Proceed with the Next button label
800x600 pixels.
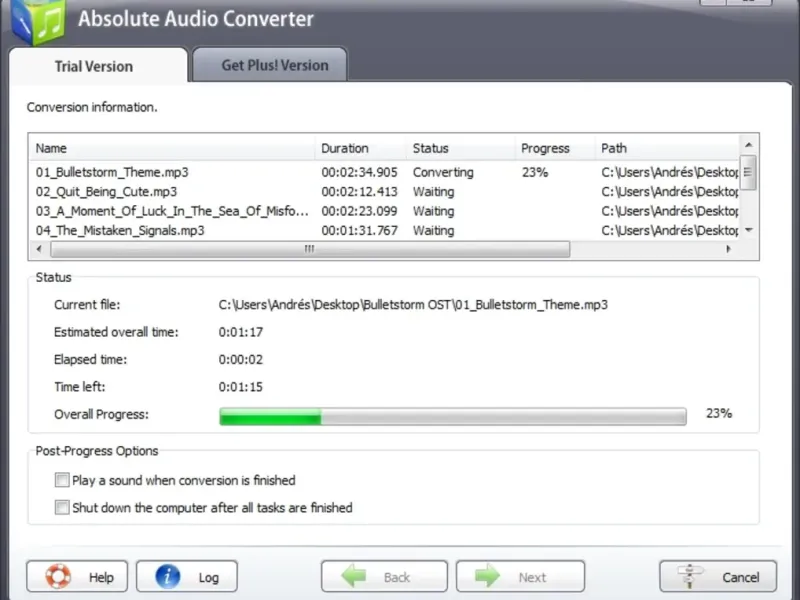[x=532, y=578]
